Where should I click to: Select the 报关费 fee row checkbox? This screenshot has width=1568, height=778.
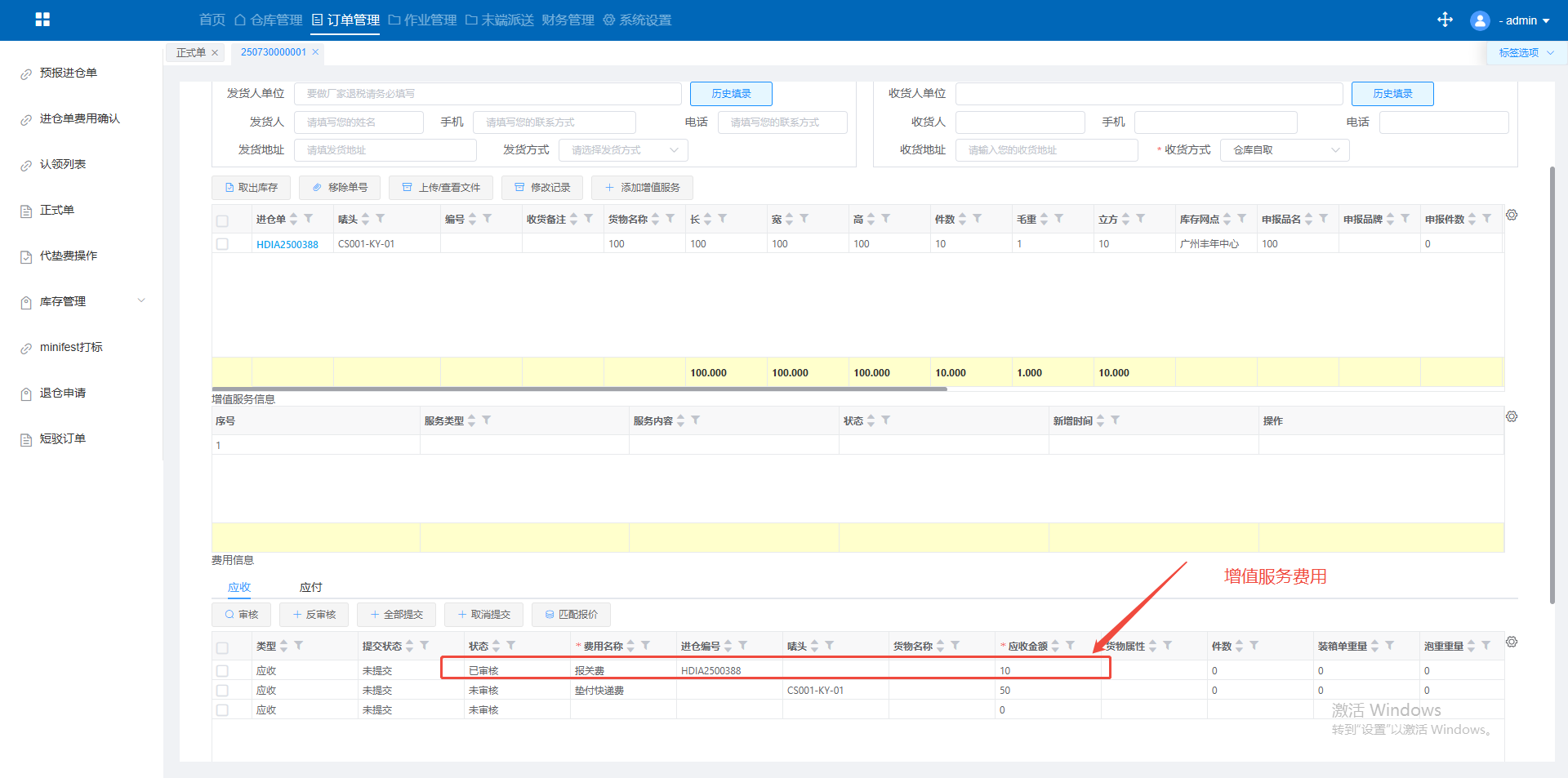(x=222, y=671)
